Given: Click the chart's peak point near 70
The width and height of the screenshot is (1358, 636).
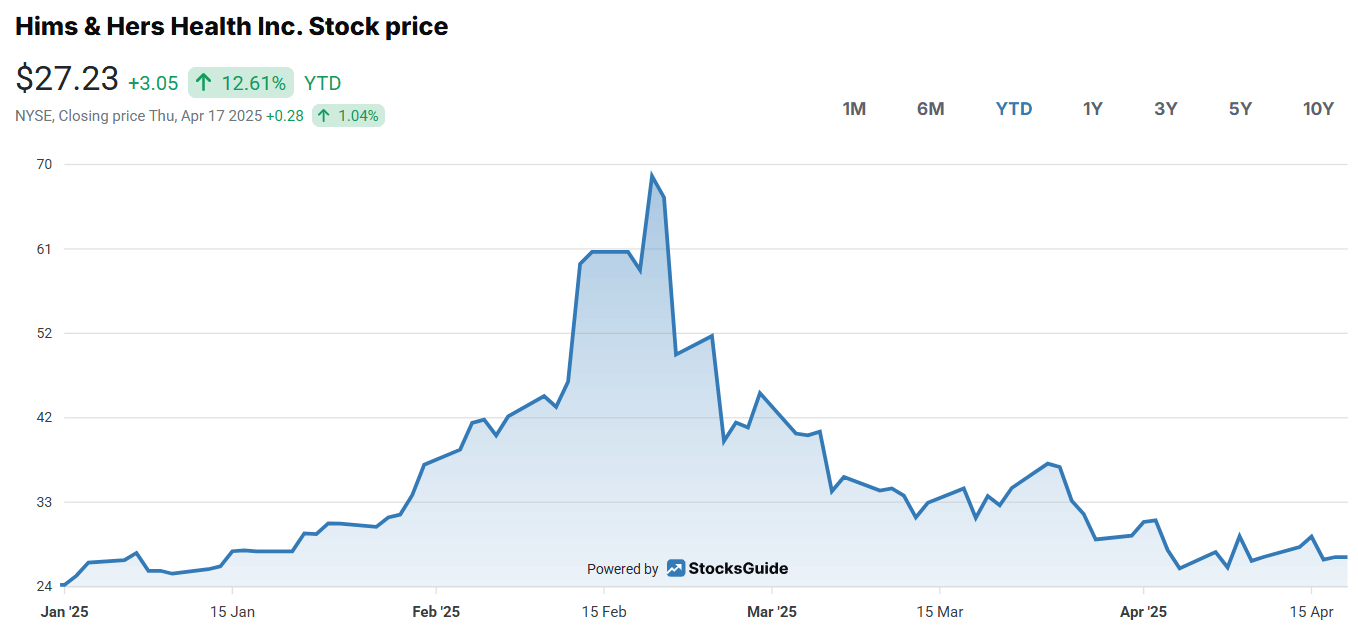Looking at the screenshot, I should pyautogui.click(x=653, y=172).
